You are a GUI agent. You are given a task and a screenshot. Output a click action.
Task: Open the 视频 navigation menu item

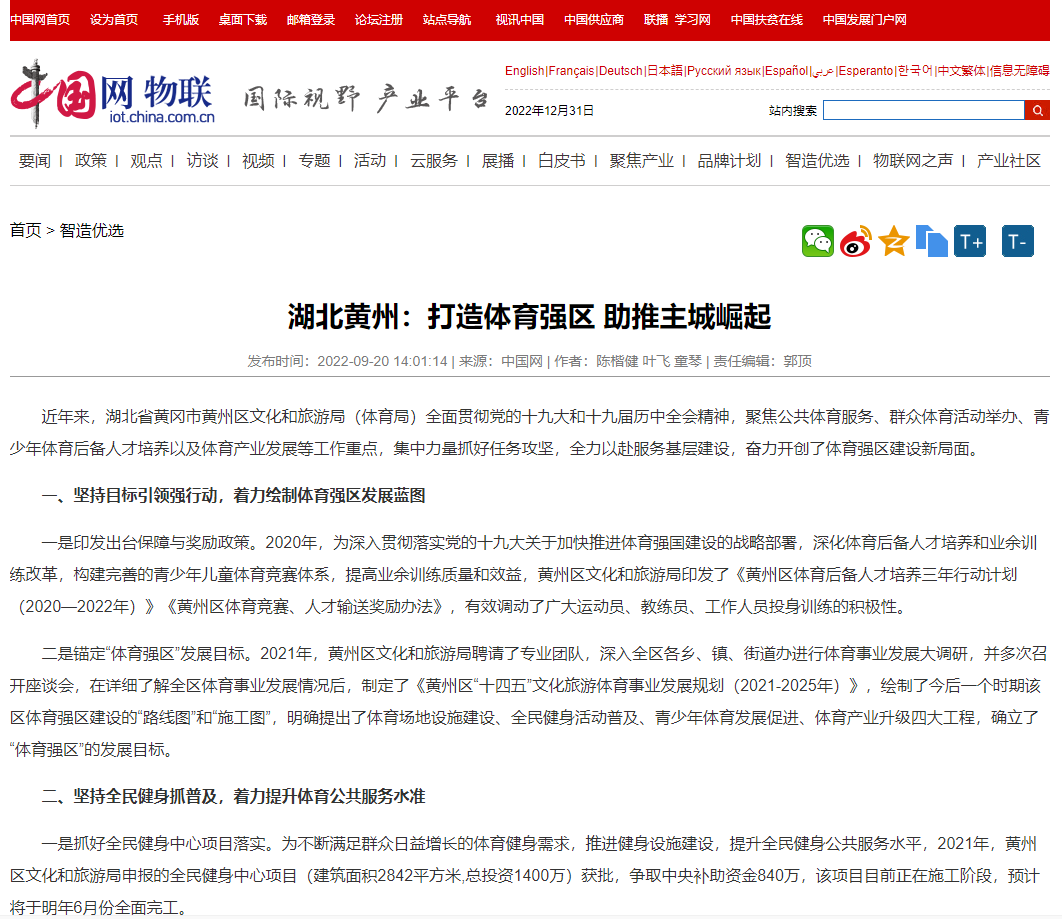click(x=258, y=161)
